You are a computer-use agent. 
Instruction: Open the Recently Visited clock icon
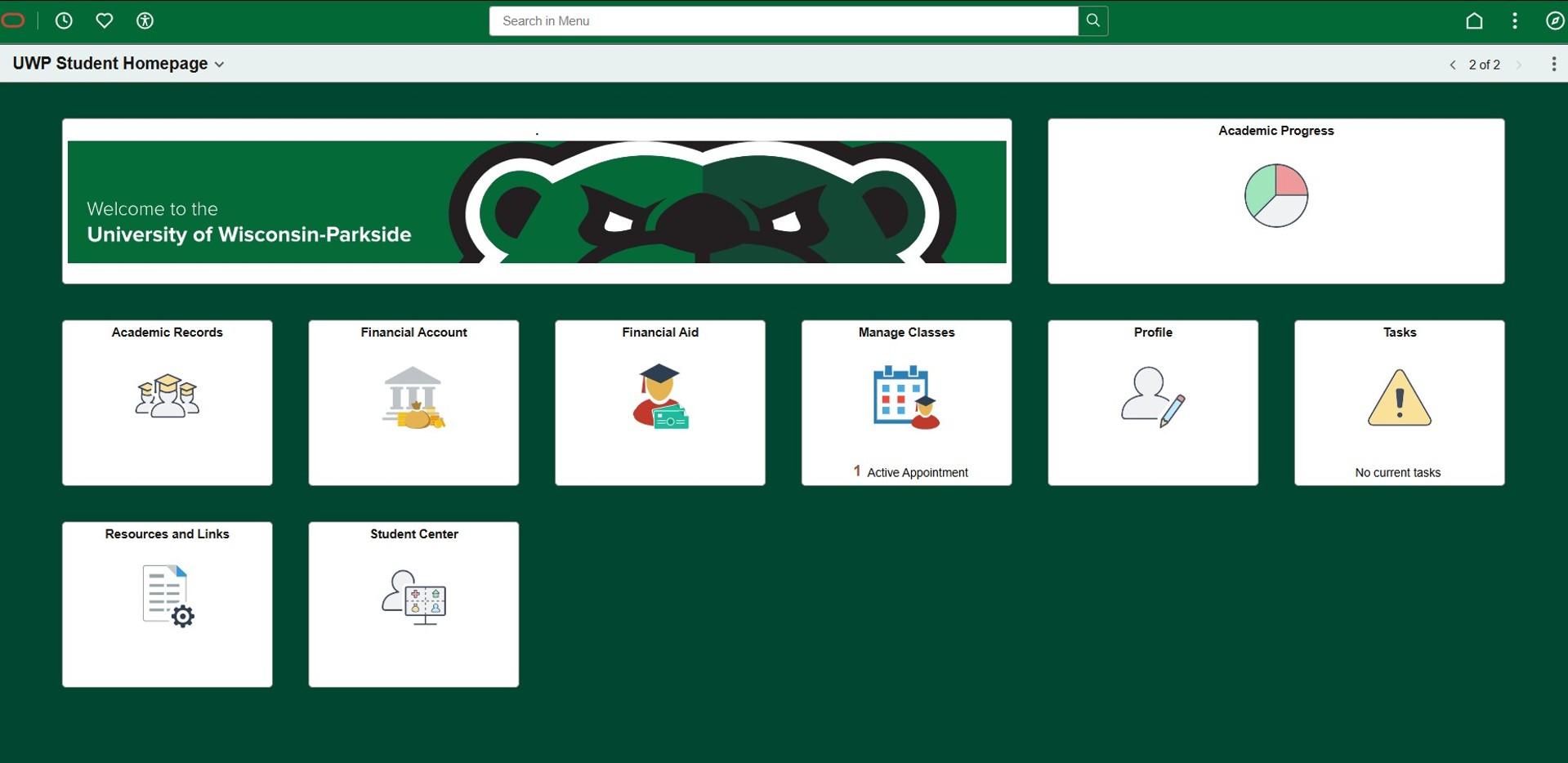64,21
